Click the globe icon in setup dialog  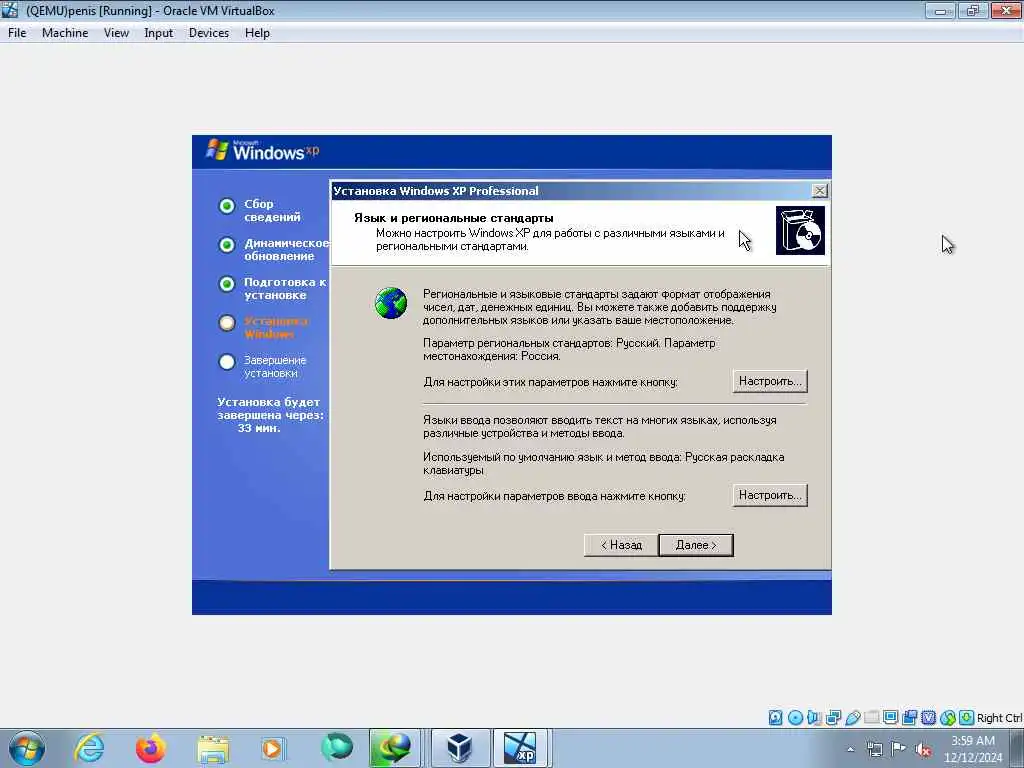point(391,303)
